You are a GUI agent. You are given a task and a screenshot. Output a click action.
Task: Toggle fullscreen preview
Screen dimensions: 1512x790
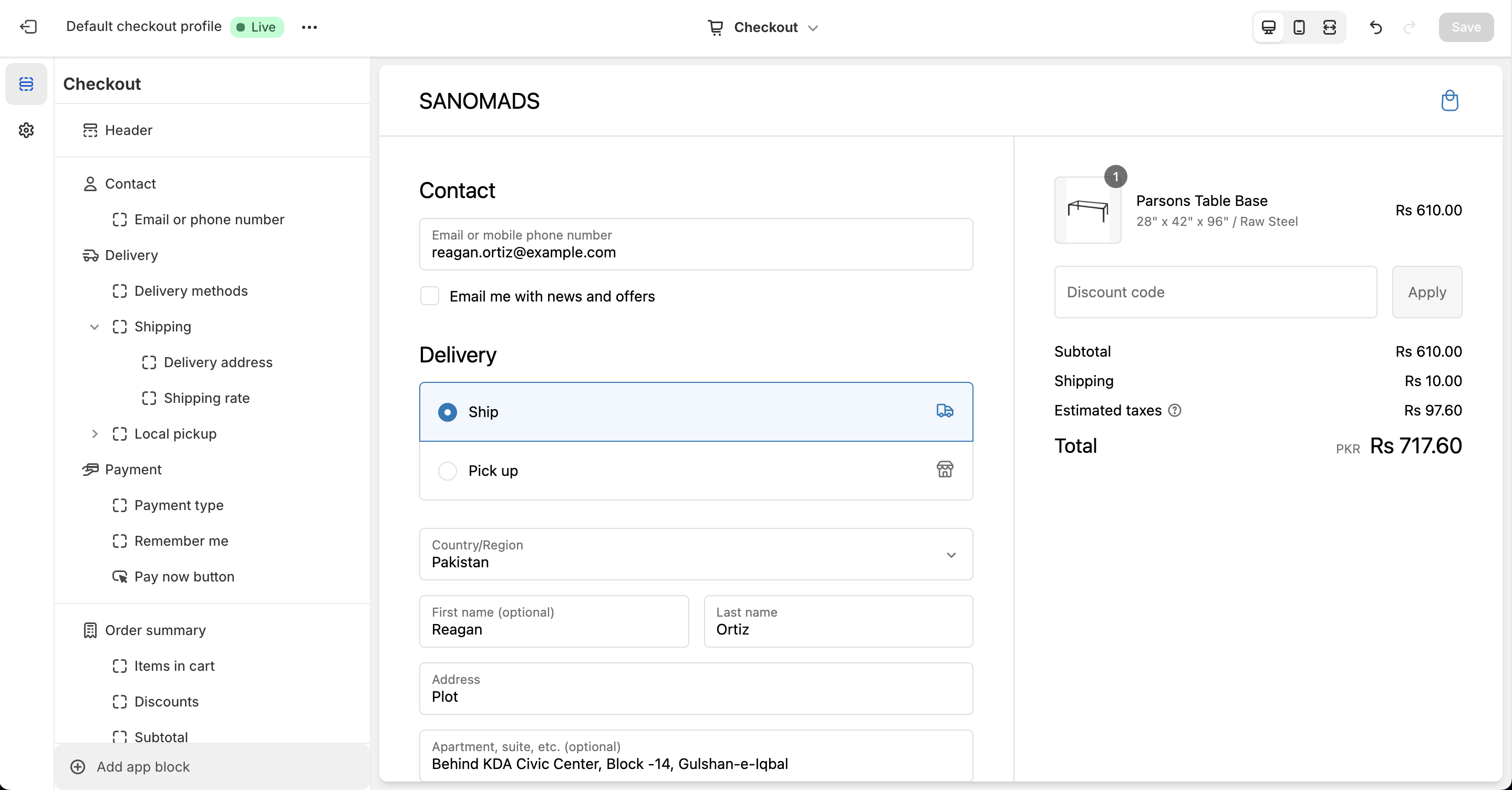pyautogui.click(x=1330, y=27)
